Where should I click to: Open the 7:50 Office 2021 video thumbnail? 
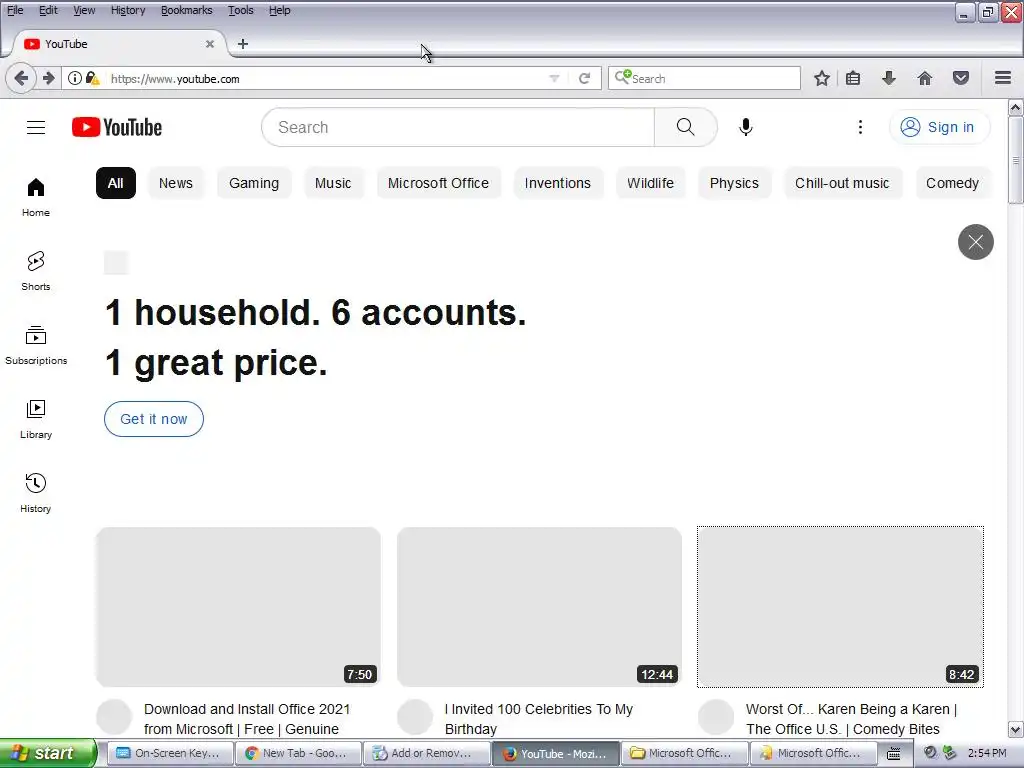[x=238, y=607]
